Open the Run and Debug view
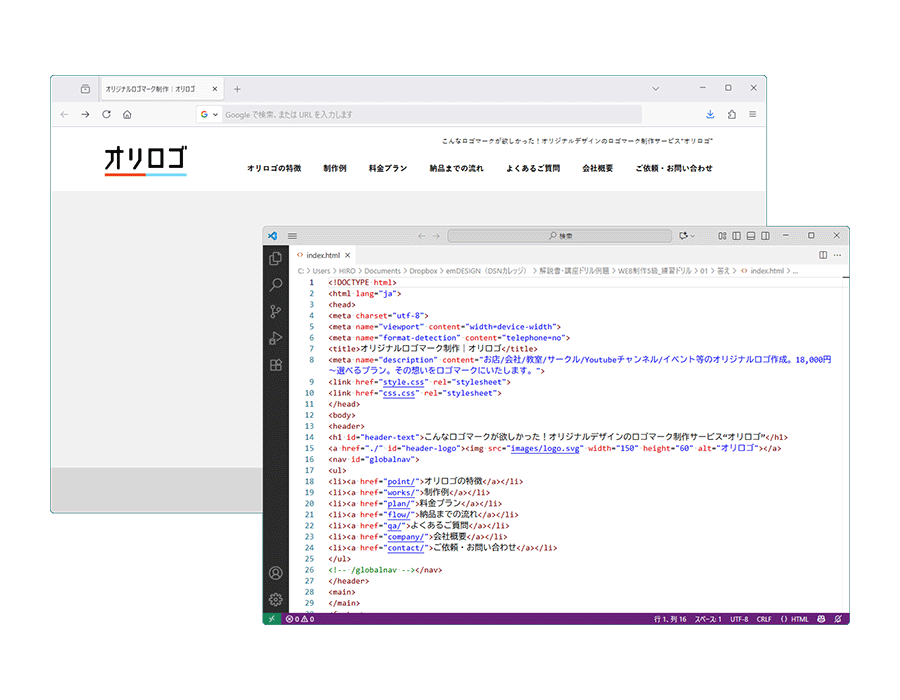 point(276,339)
